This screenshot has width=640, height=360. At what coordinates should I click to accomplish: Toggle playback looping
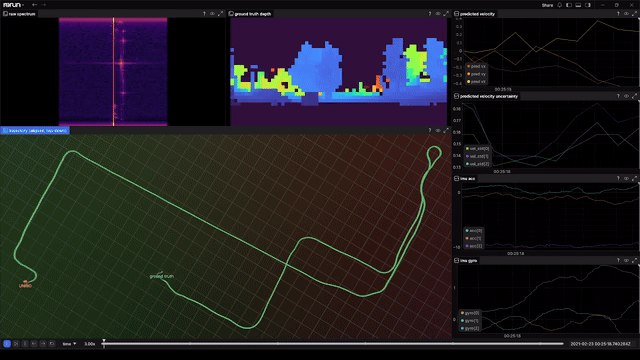(x=52, y=344)
